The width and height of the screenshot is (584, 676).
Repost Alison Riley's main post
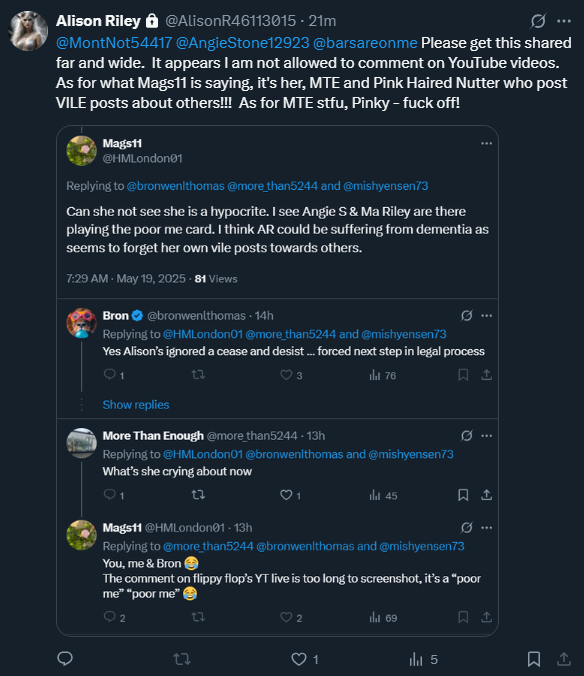point(182,659)
